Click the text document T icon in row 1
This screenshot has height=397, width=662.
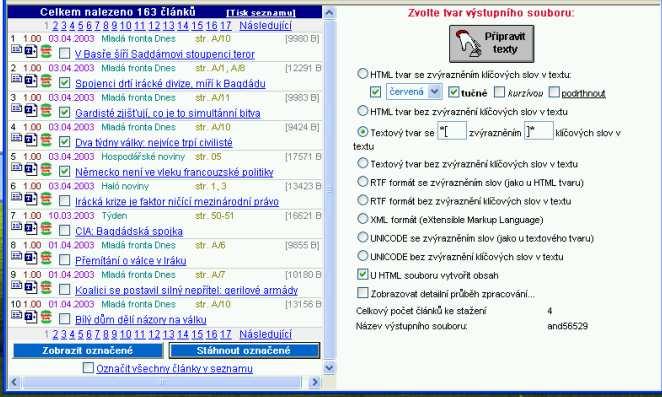31,51
